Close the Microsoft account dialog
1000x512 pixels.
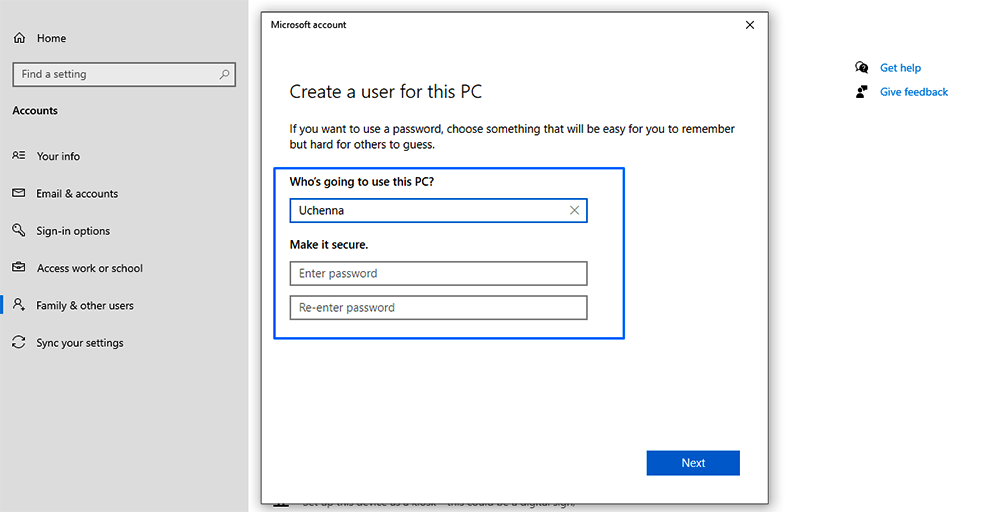[x=750, y=25]
